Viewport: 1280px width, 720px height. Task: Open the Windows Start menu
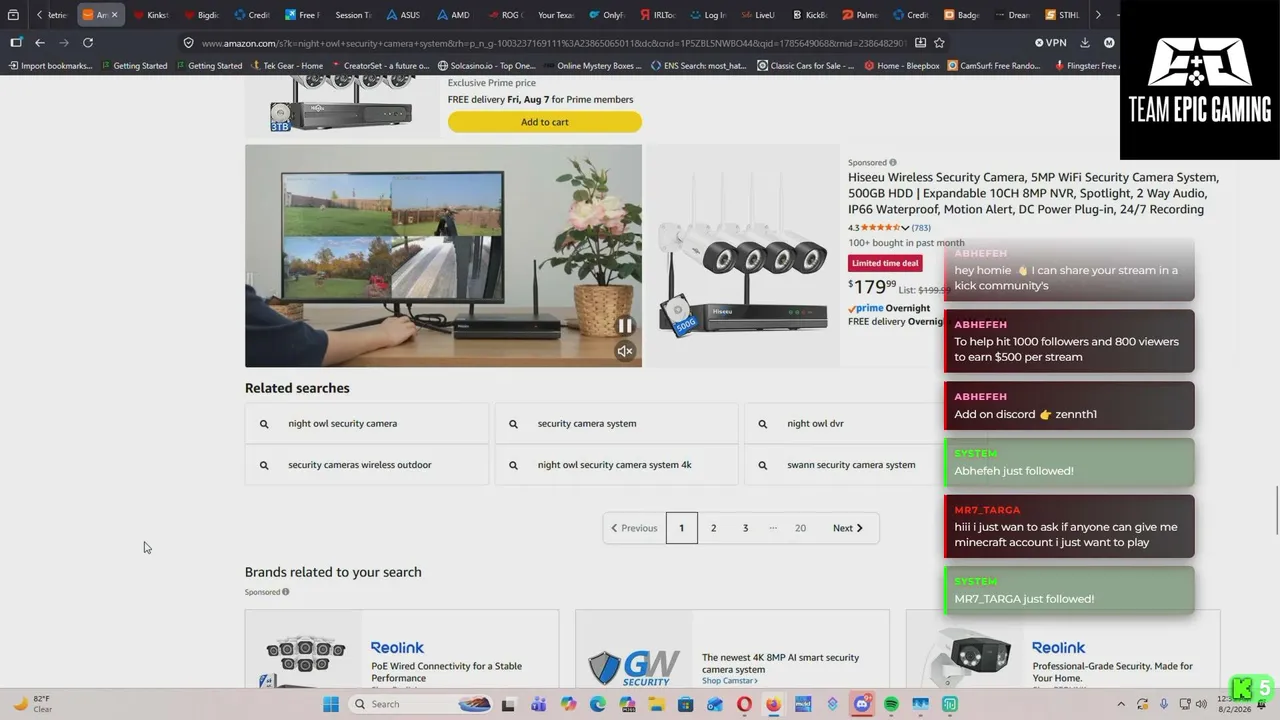point(331,704)
